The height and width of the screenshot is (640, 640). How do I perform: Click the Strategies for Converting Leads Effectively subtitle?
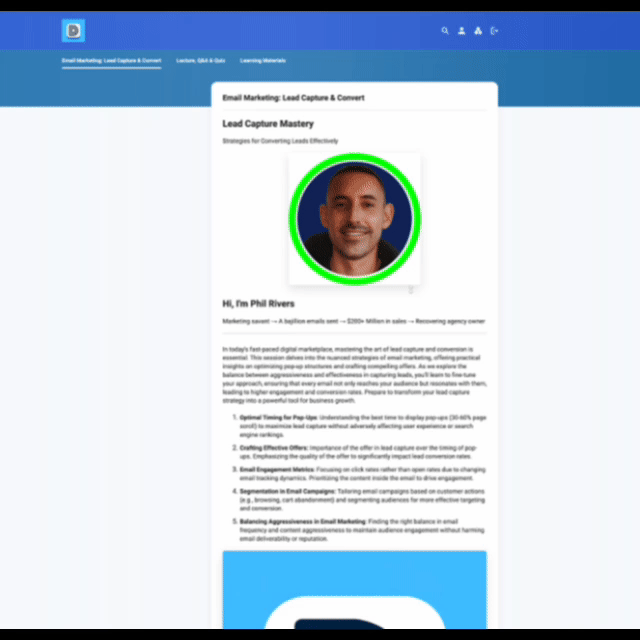click(280, 141)
